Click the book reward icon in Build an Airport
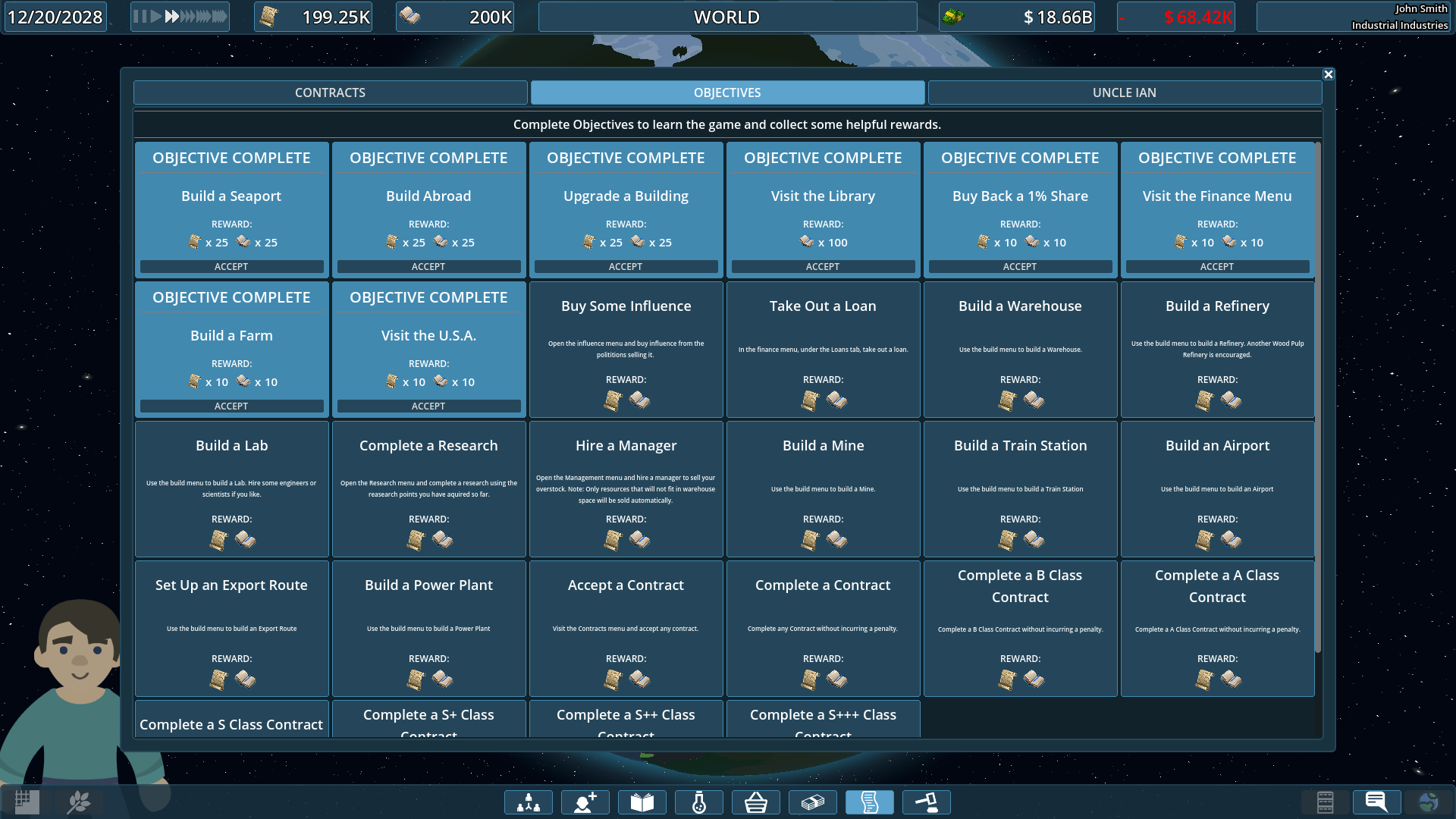The image size is (1456, 819). 1232,539
